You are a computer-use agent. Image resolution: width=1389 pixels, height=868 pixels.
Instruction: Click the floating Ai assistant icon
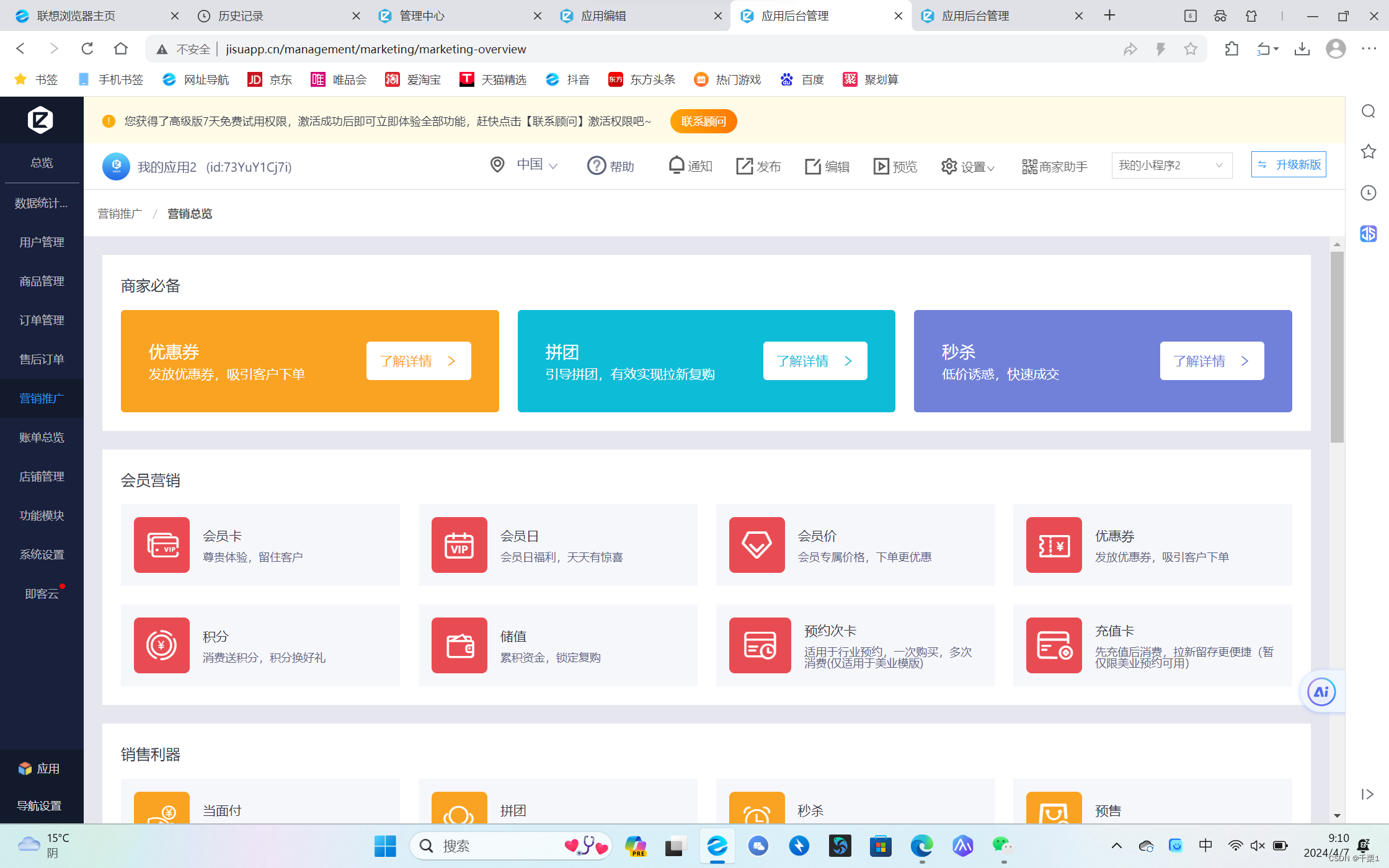pyautogui.click(x=1321, y=692)
